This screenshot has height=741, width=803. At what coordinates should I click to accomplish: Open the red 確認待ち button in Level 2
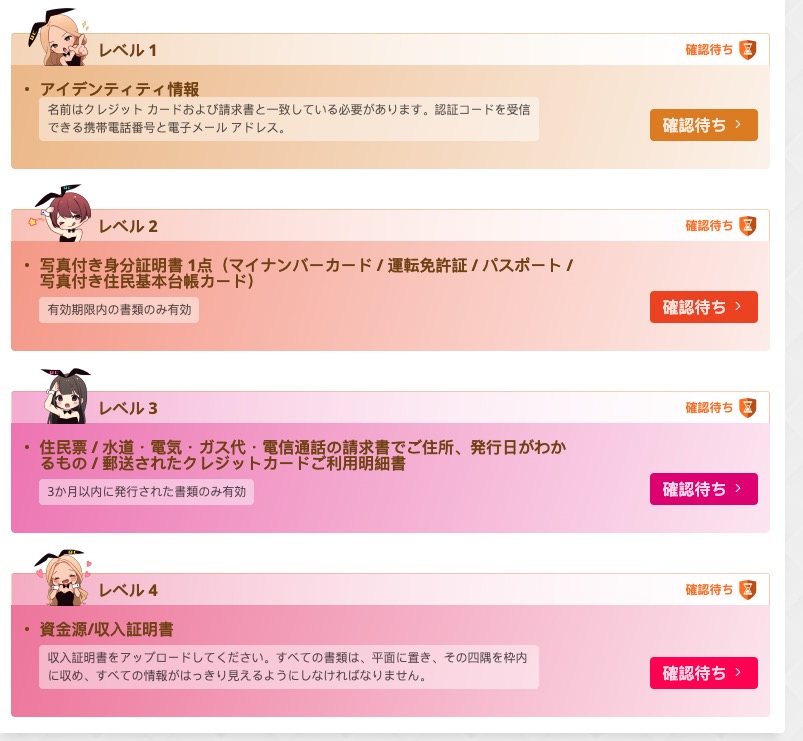704,307
